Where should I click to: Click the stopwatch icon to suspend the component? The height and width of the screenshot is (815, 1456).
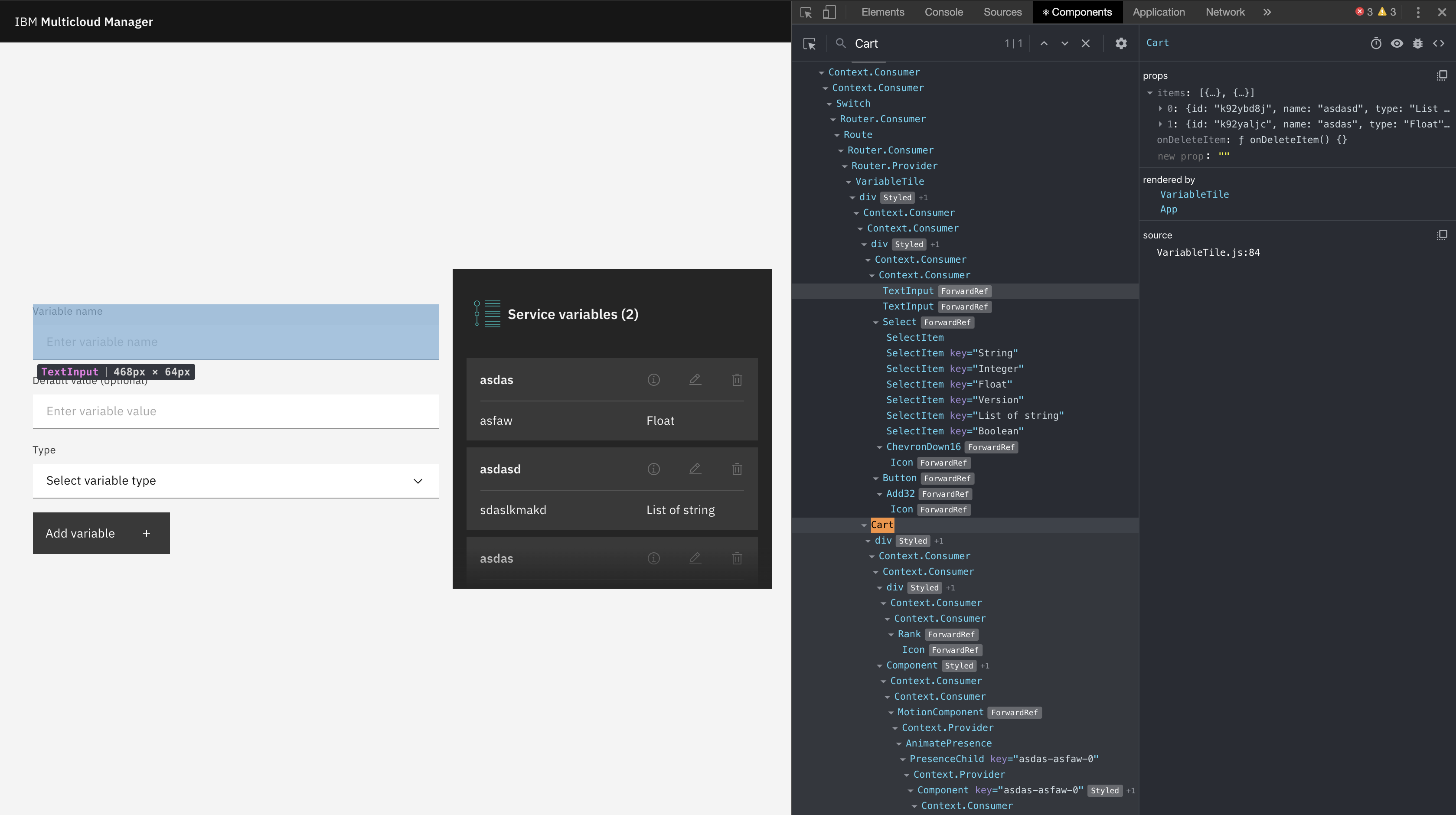click(1376, 43)
